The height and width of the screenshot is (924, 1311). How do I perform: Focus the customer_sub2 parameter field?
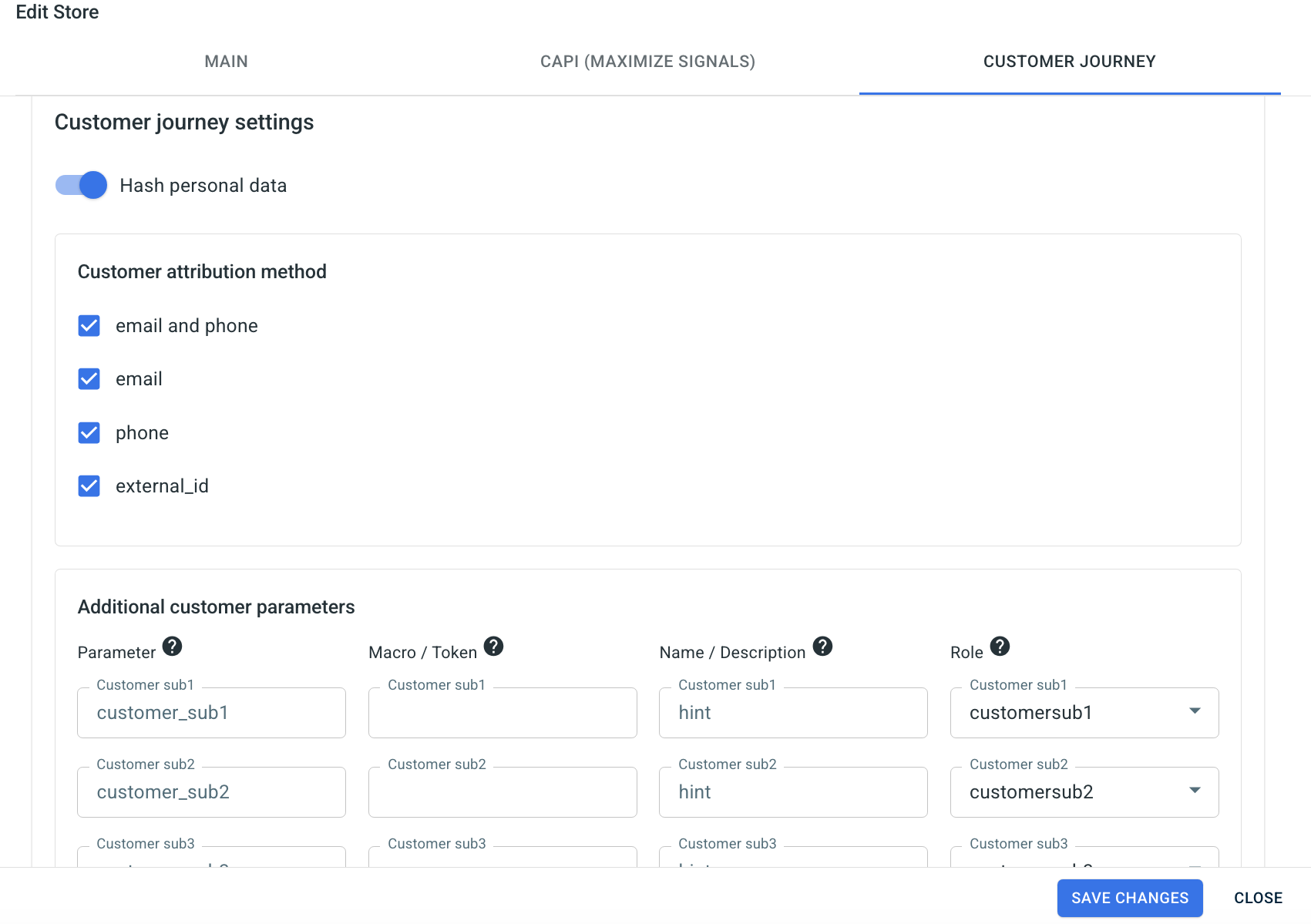(x=211, y=792)
